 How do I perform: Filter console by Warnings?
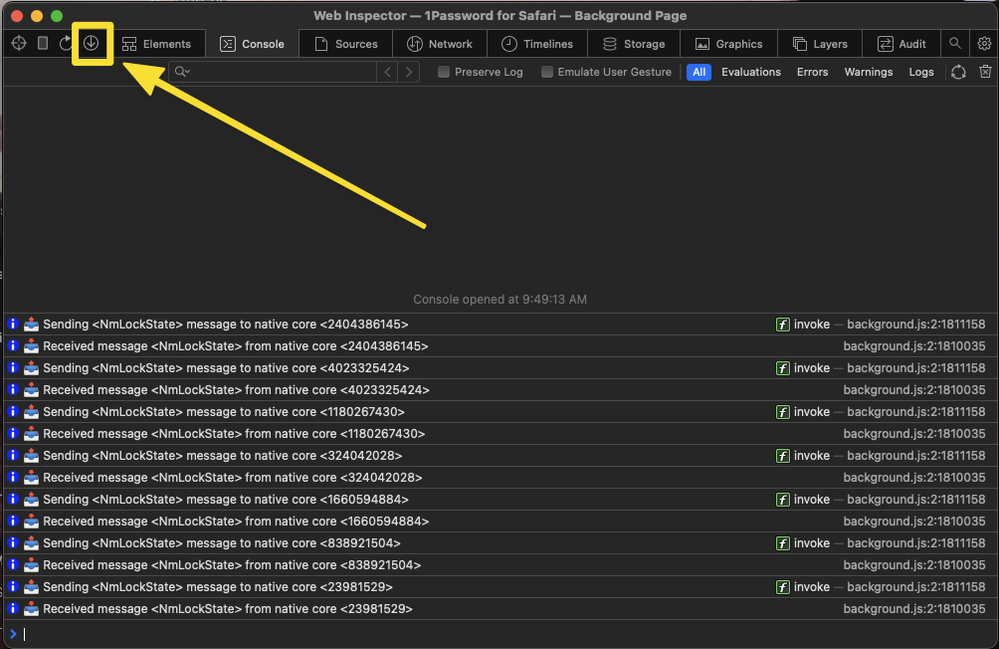[x=868, y=72]
